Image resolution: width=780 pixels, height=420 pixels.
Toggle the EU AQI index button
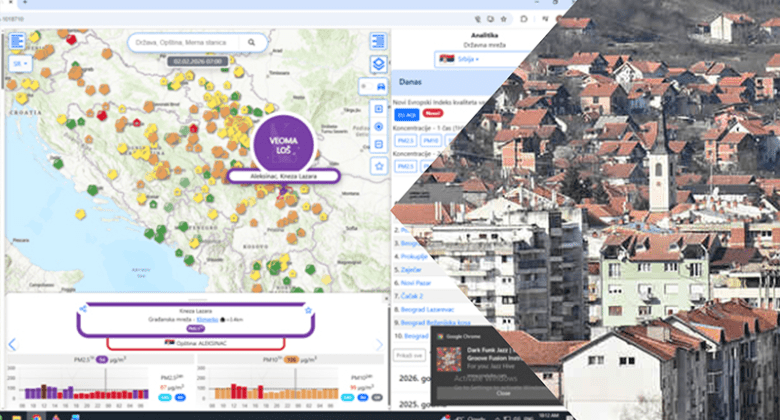pyautogui.click(x=407, y=114)
